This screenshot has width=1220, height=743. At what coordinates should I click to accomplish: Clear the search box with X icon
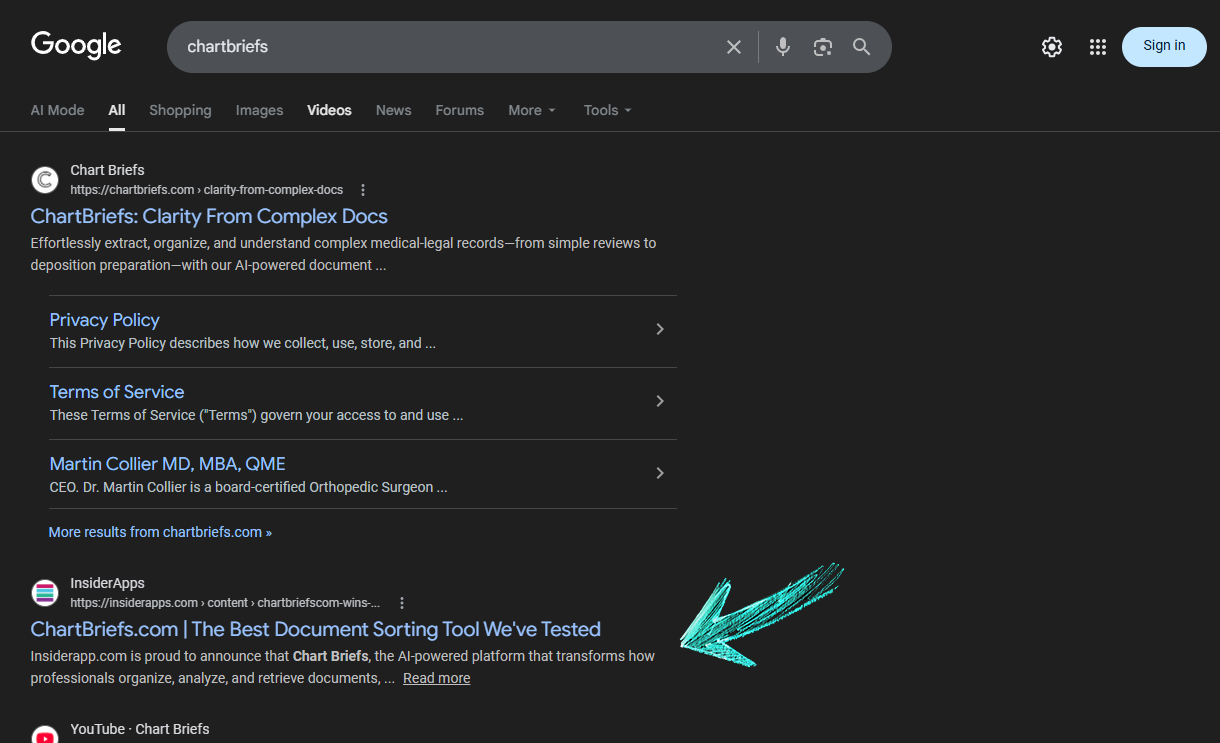click(734, 47)
